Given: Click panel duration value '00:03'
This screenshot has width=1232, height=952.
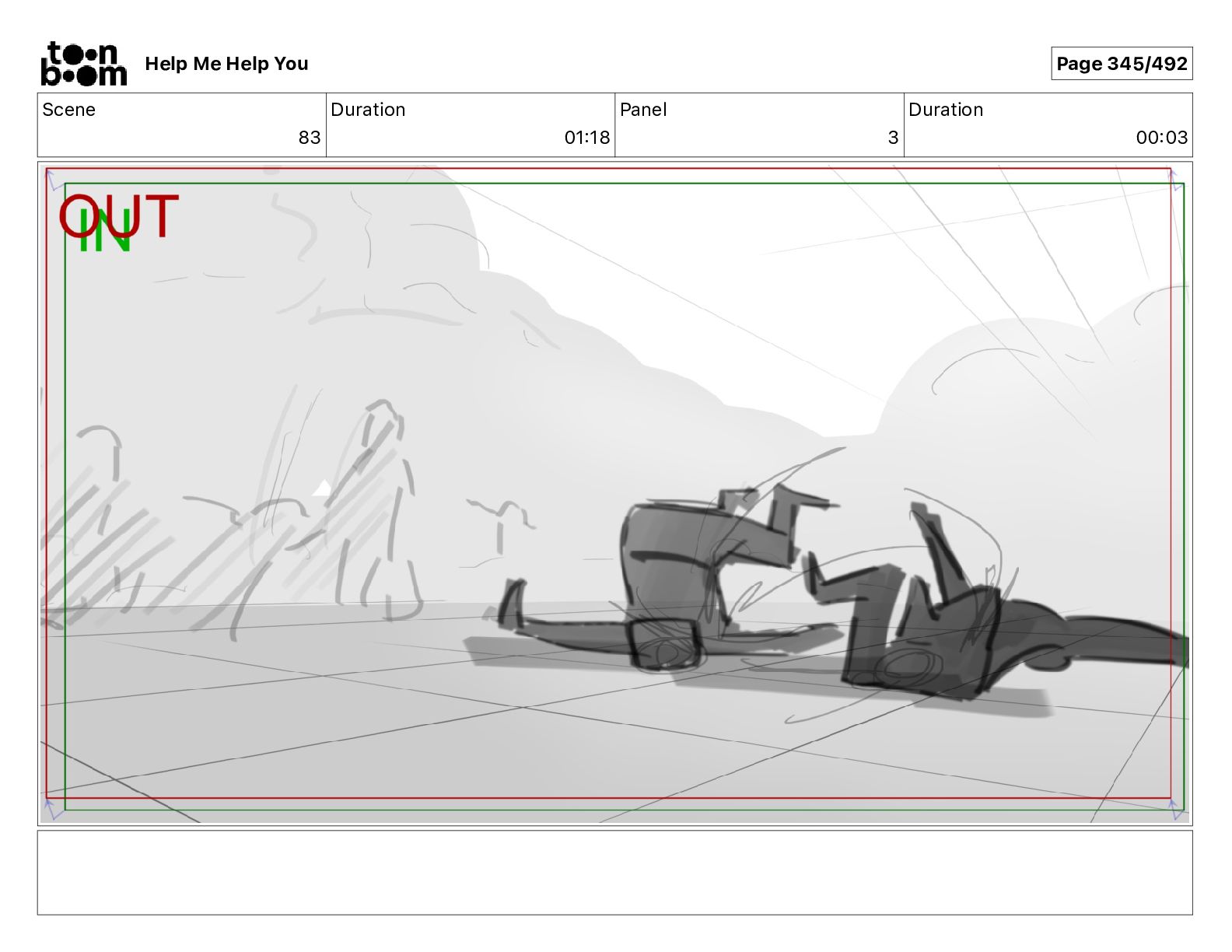Looking at the screenshot, I should [1161, 138].
